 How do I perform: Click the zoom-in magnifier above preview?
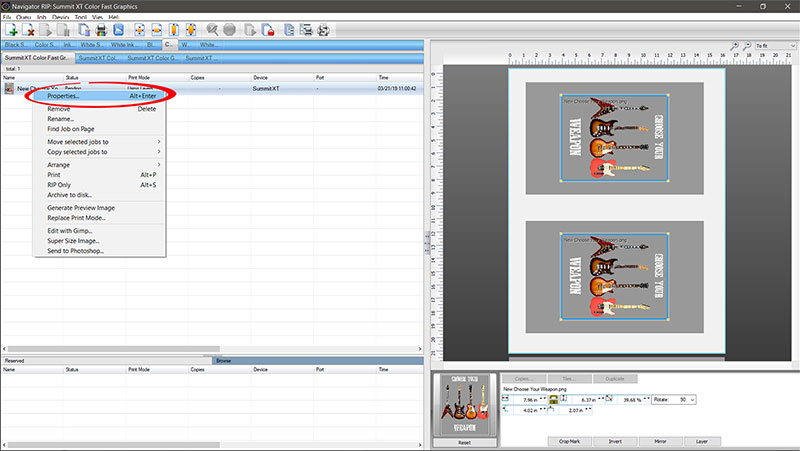pos(733,45)
